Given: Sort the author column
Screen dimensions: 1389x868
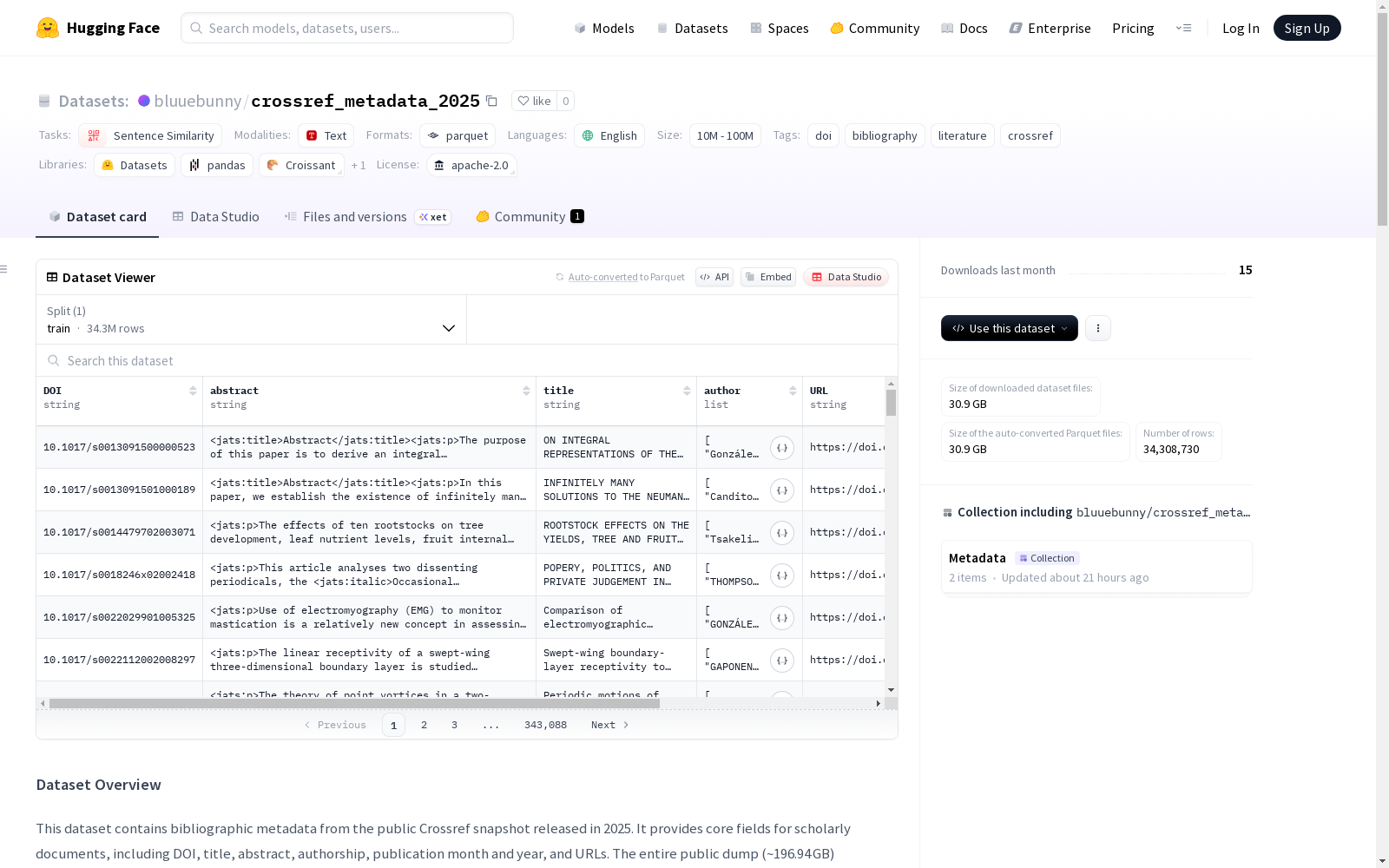Looking at the screenshot, I should (793, 391).
